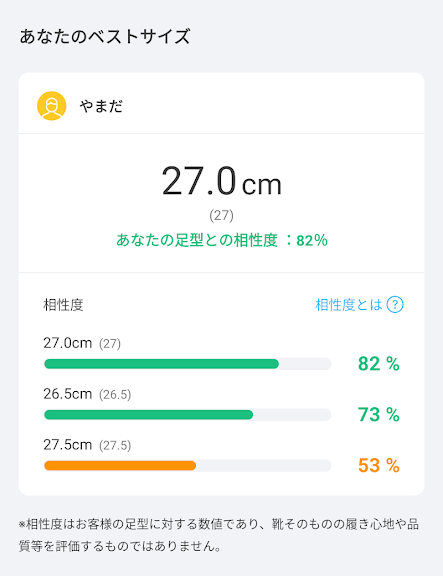This screenshot has width=443, height=576.
Task: Click the 相性度 section label
Action: (63, 305)
